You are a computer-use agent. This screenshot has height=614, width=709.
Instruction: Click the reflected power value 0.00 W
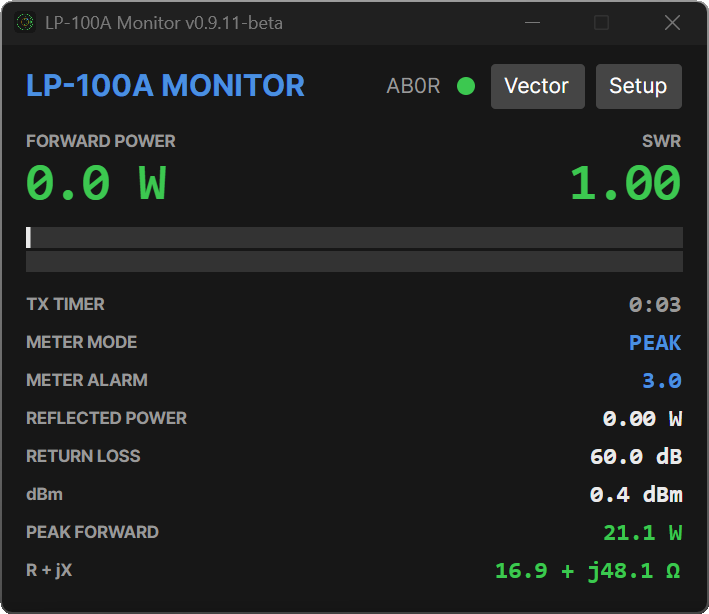[642, 419]
